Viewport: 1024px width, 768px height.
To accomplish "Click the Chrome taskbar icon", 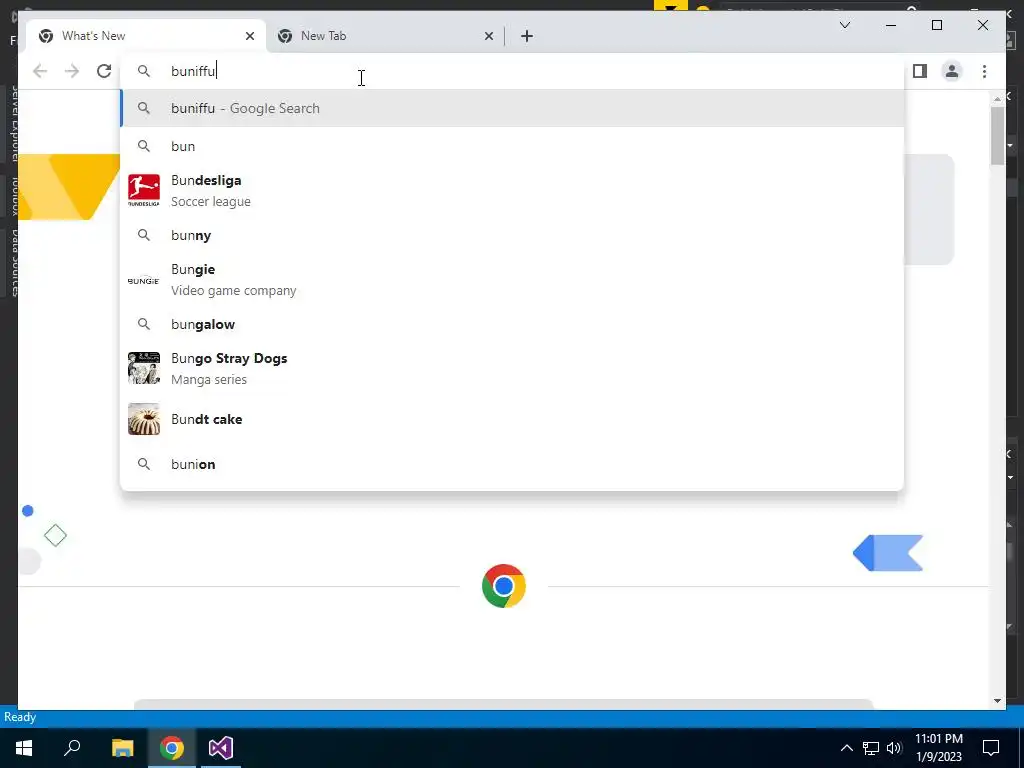I will [172, 748].
